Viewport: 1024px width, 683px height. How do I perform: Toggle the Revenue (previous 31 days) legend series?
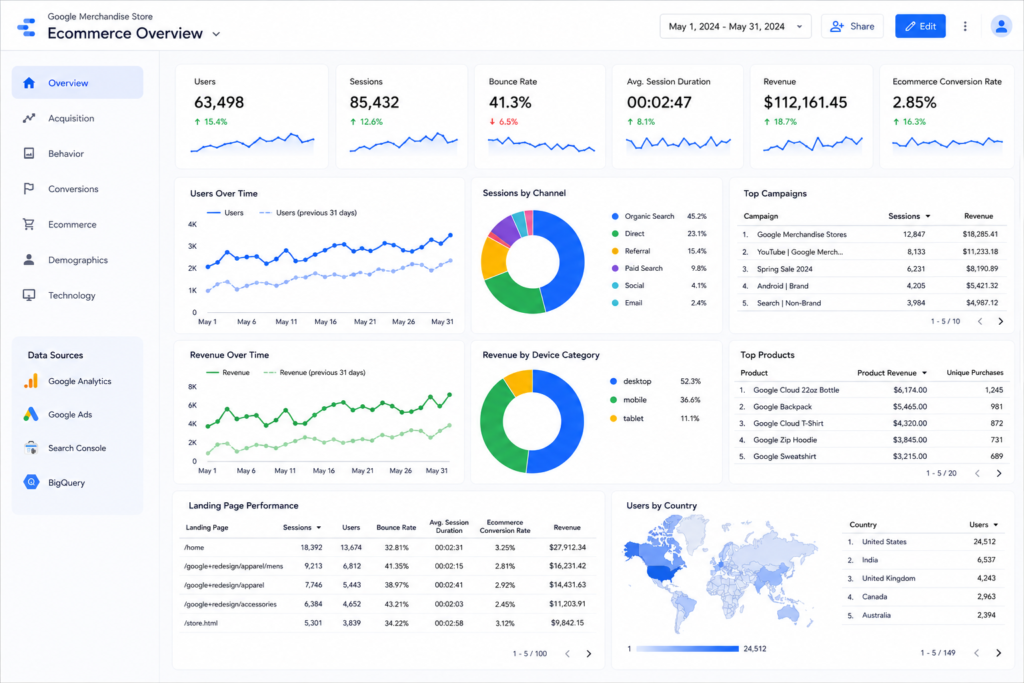coord(315,373)
